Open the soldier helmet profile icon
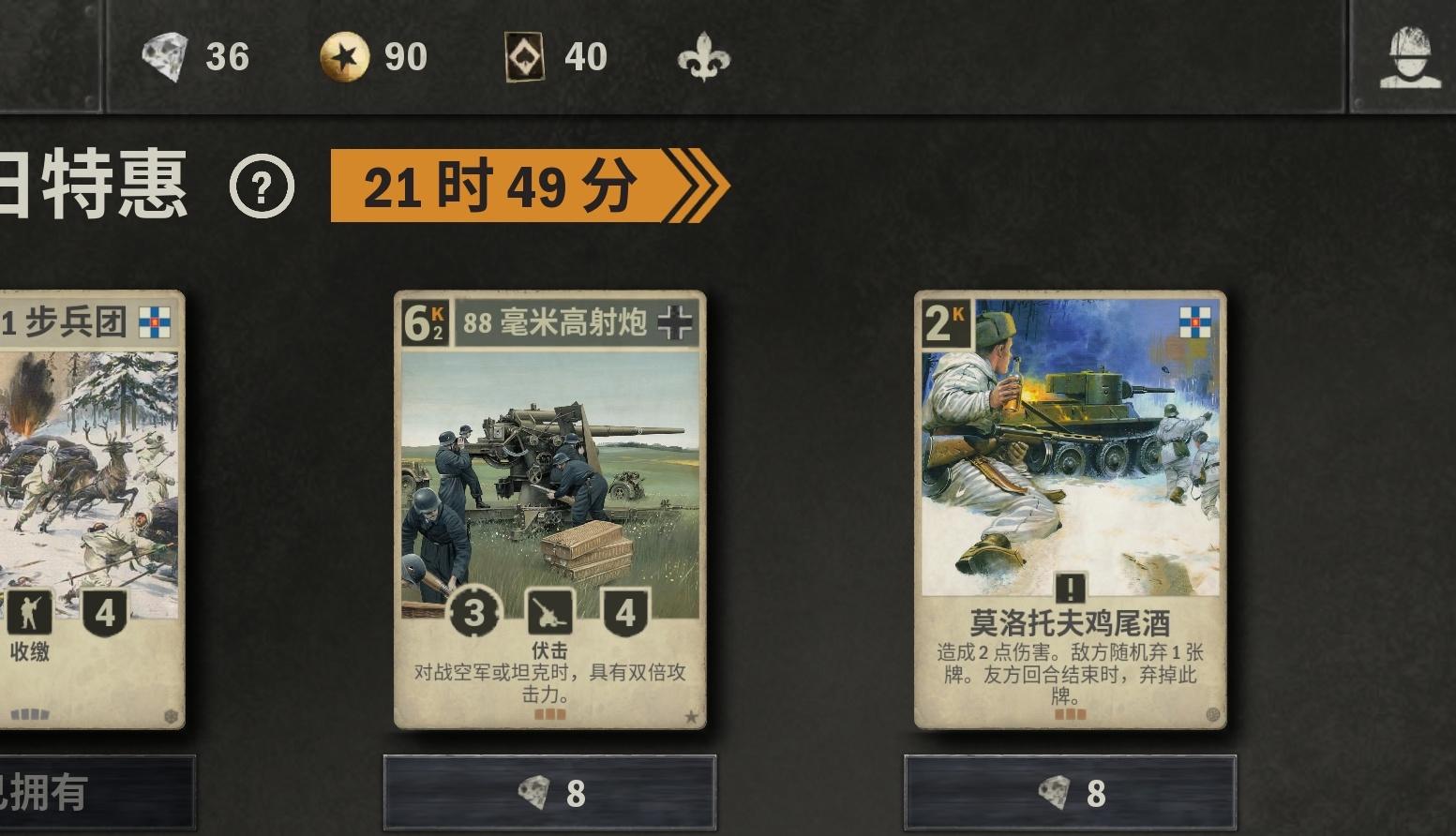This screenshot has height=836, width=1456. [x=1410, y=57]
